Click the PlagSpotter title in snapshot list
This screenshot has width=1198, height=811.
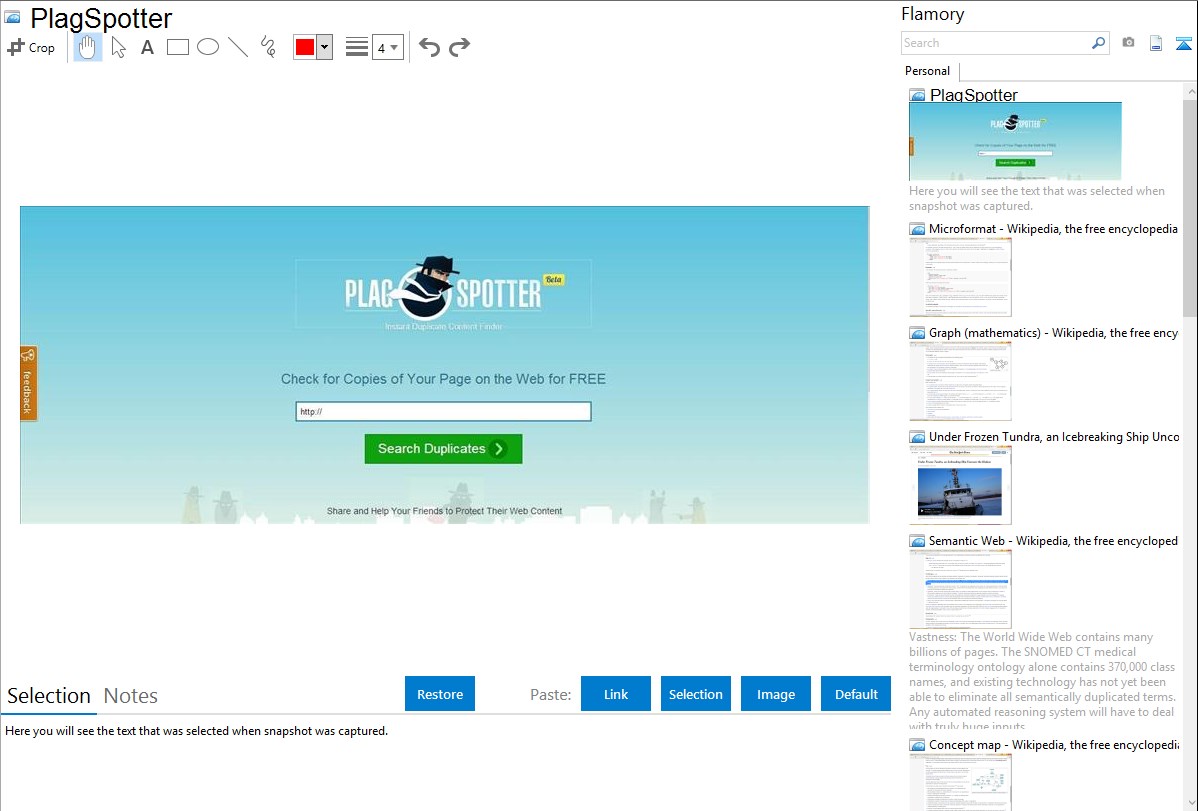973,95
